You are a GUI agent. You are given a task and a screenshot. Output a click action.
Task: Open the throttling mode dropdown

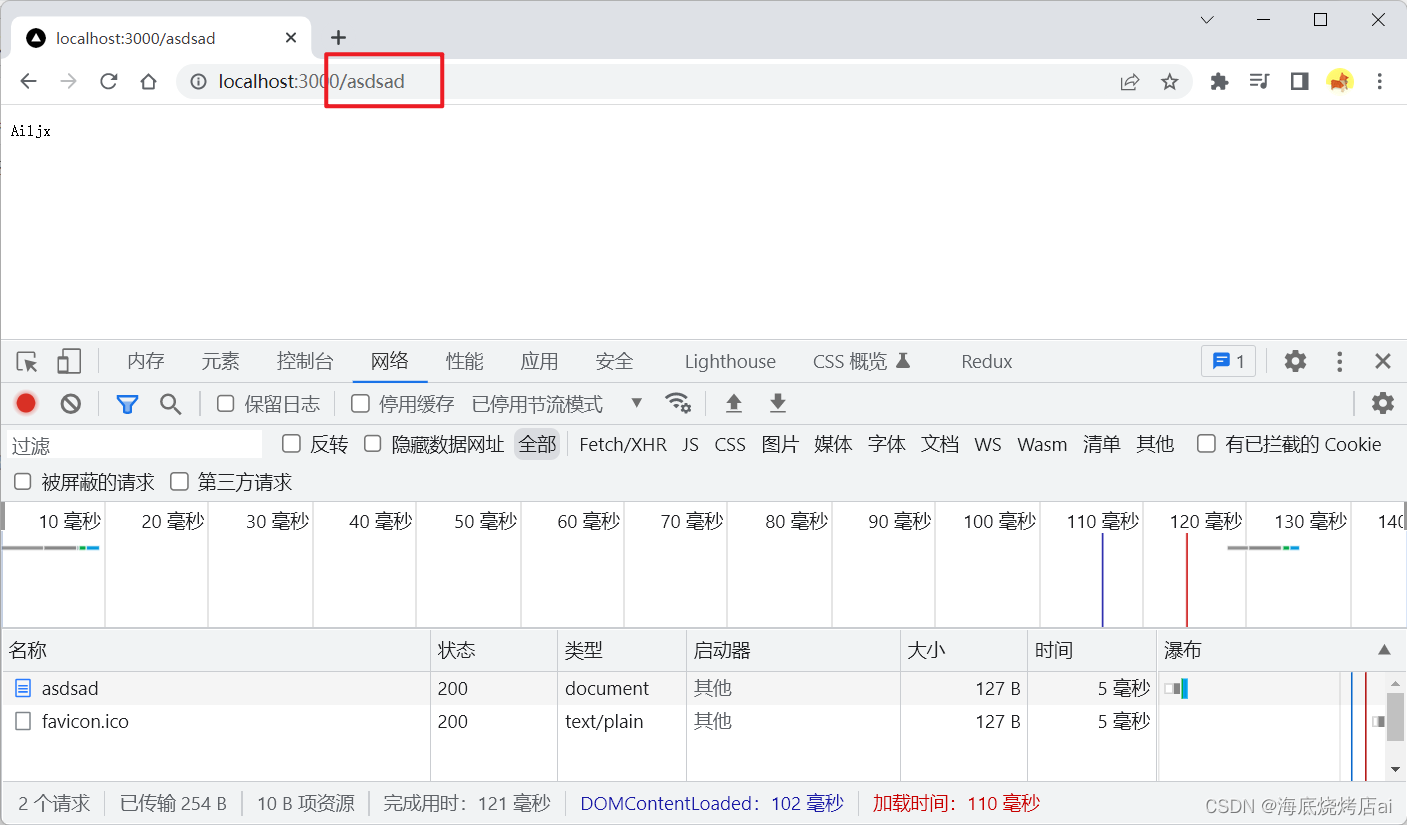(x=636, y=403)
